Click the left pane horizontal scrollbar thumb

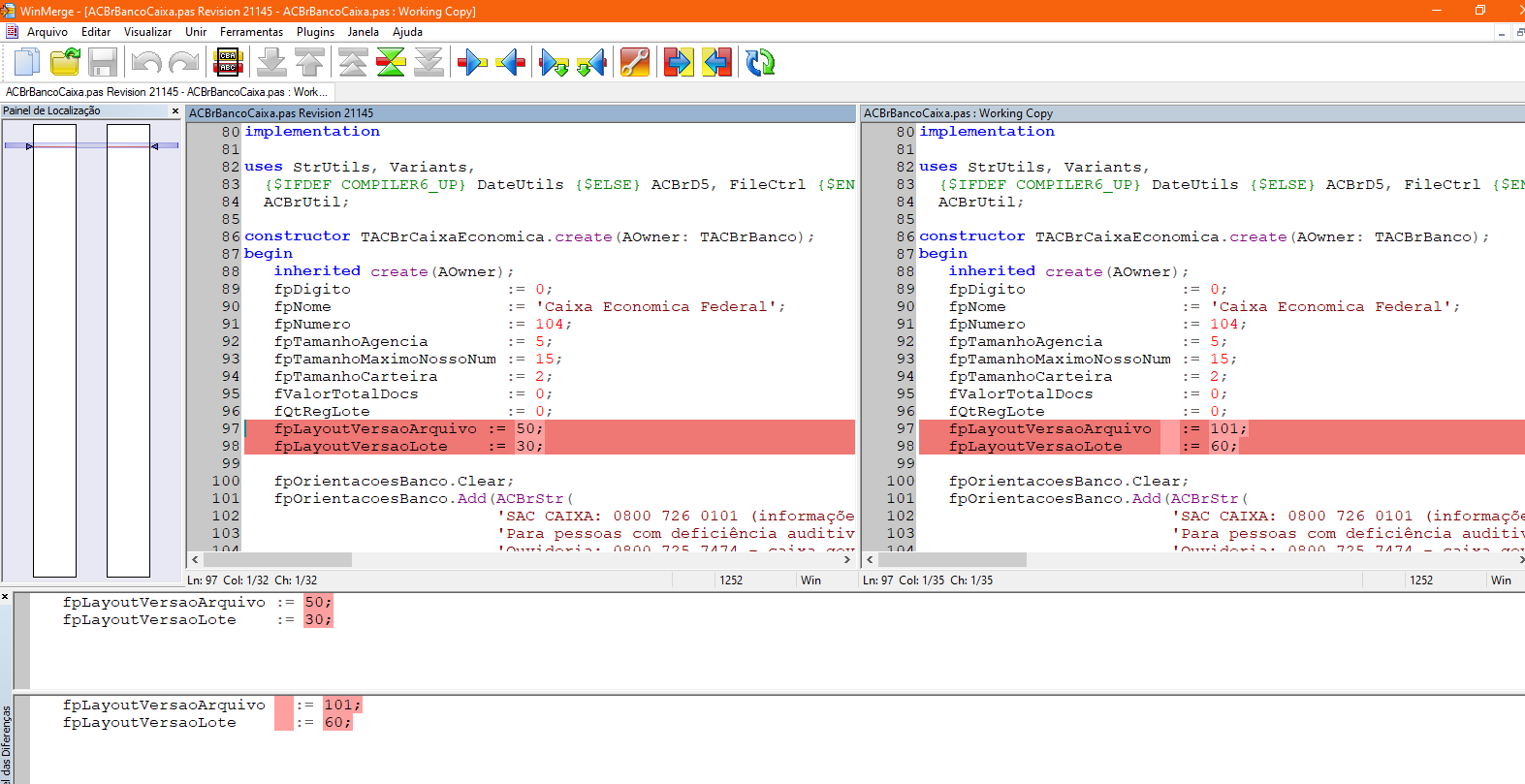(277, 560)
